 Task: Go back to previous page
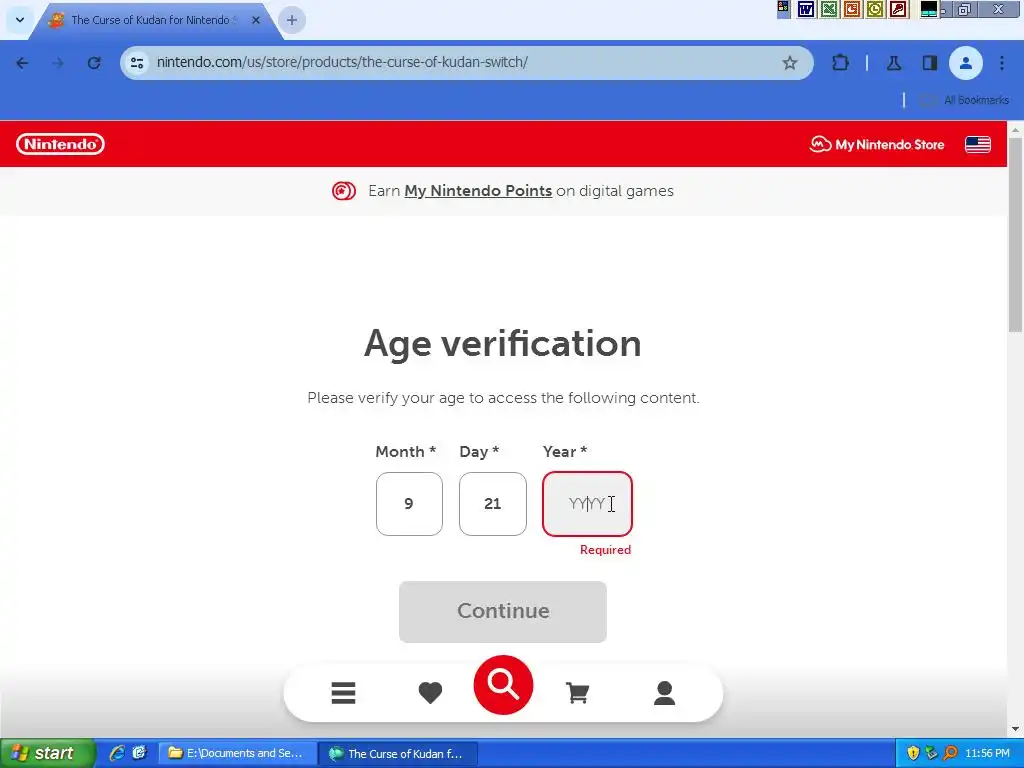(22, 63)
